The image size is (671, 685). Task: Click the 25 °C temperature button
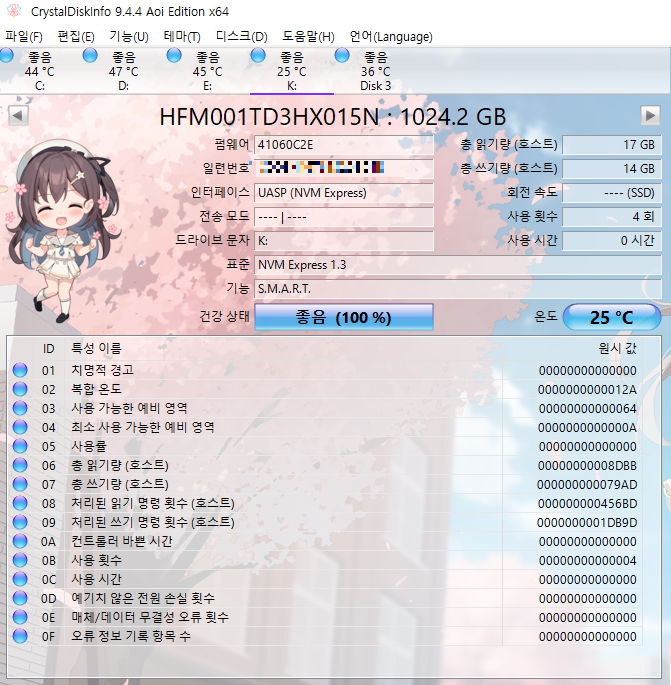tap(612, 317)
